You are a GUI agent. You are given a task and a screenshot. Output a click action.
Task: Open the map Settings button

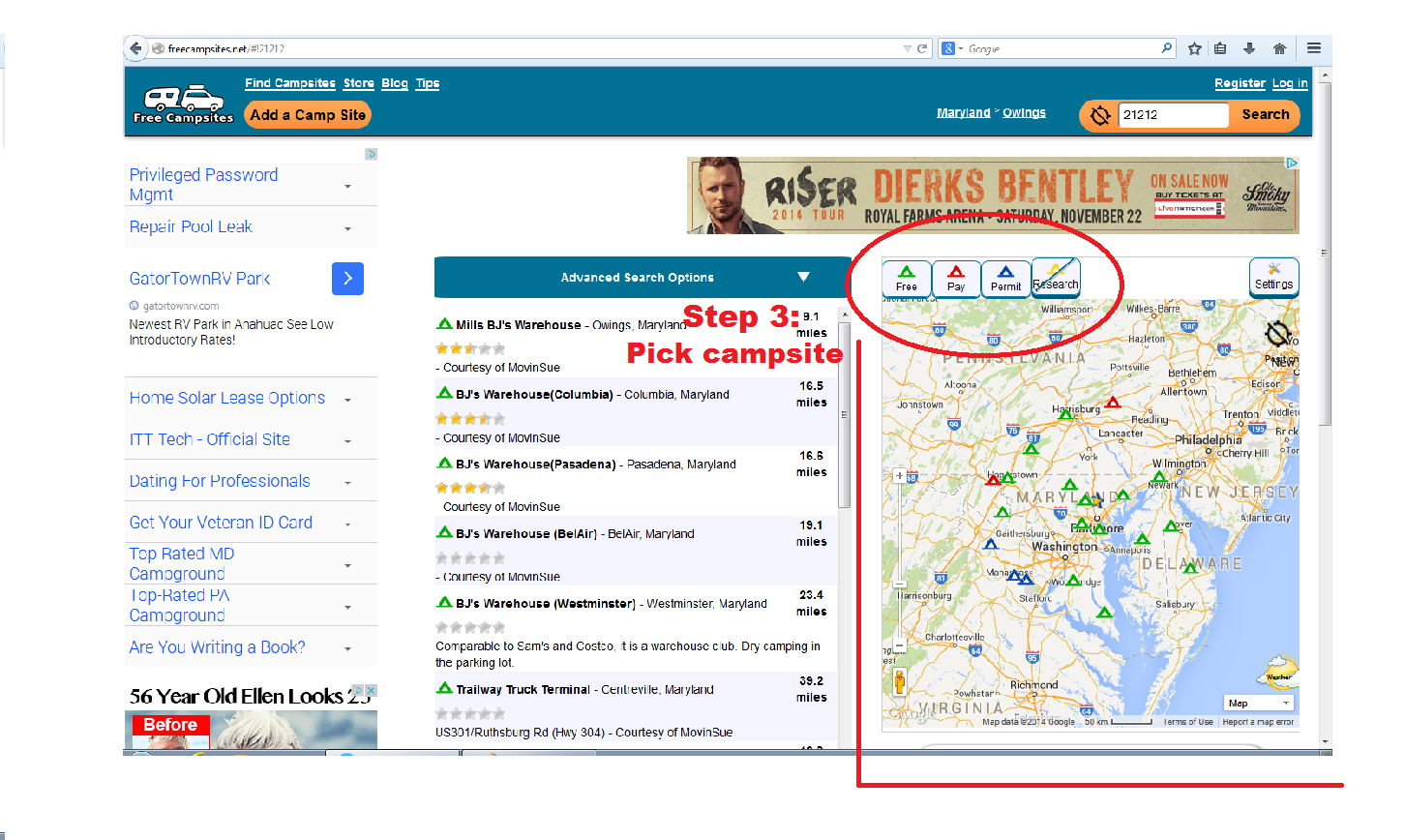(1273, 277)
